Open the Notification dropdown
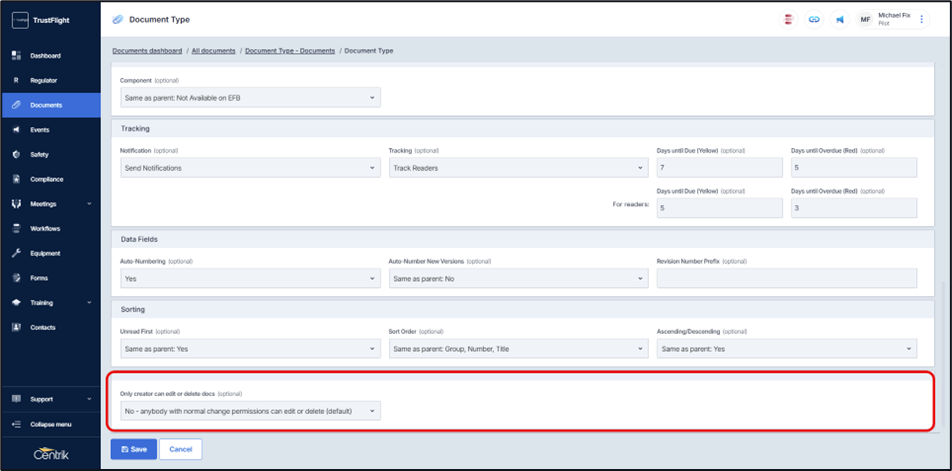The height and width of the screenshot is (471, 952). (249, 168)
